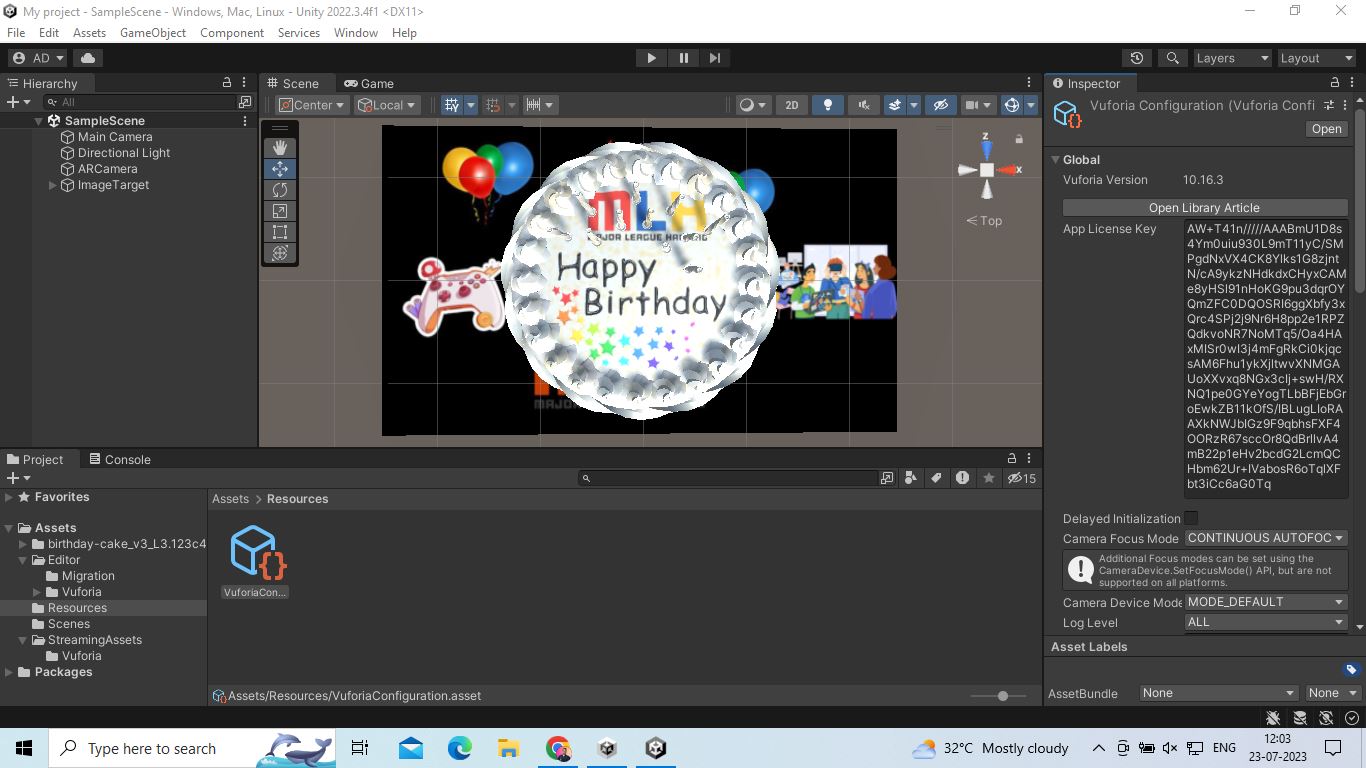The width and height of the screenshot is (1366, 768).
Task: Enable the Delayed Initialization checkbox
Action: (x=1190, y=518)
